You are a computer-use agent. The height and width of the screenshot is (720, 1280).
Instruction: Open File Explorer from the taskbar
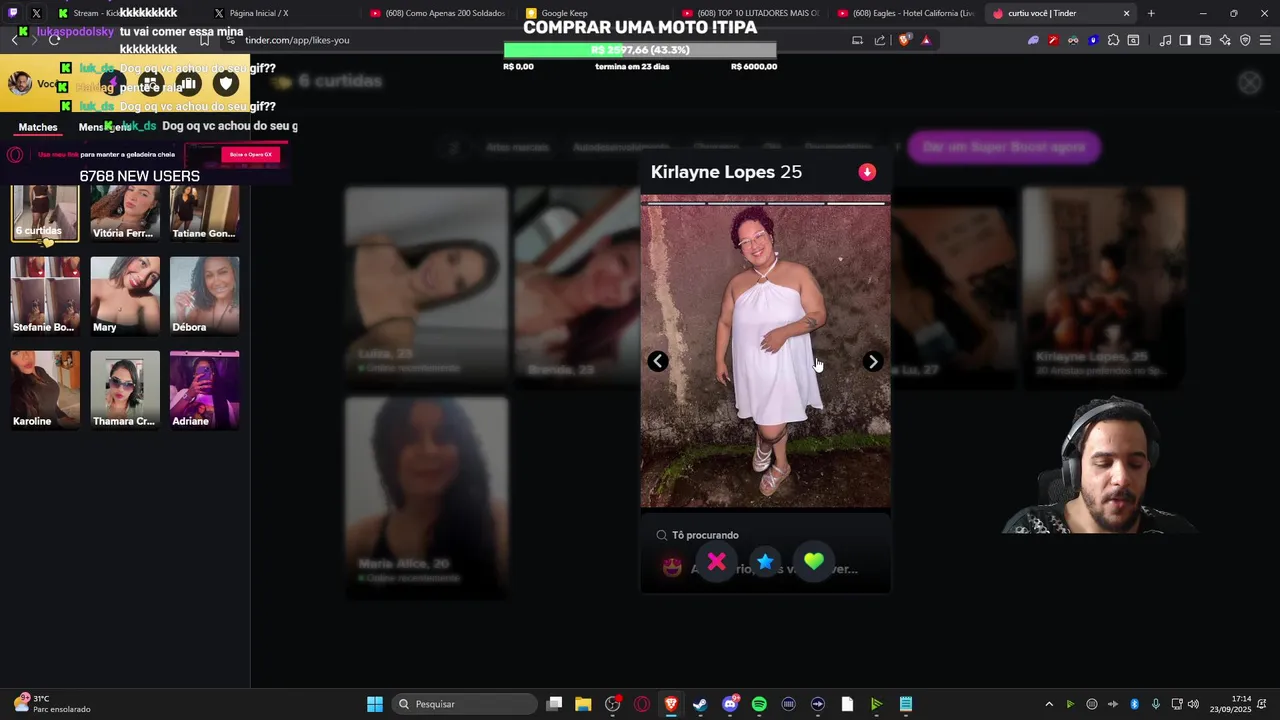pos(583,704)
